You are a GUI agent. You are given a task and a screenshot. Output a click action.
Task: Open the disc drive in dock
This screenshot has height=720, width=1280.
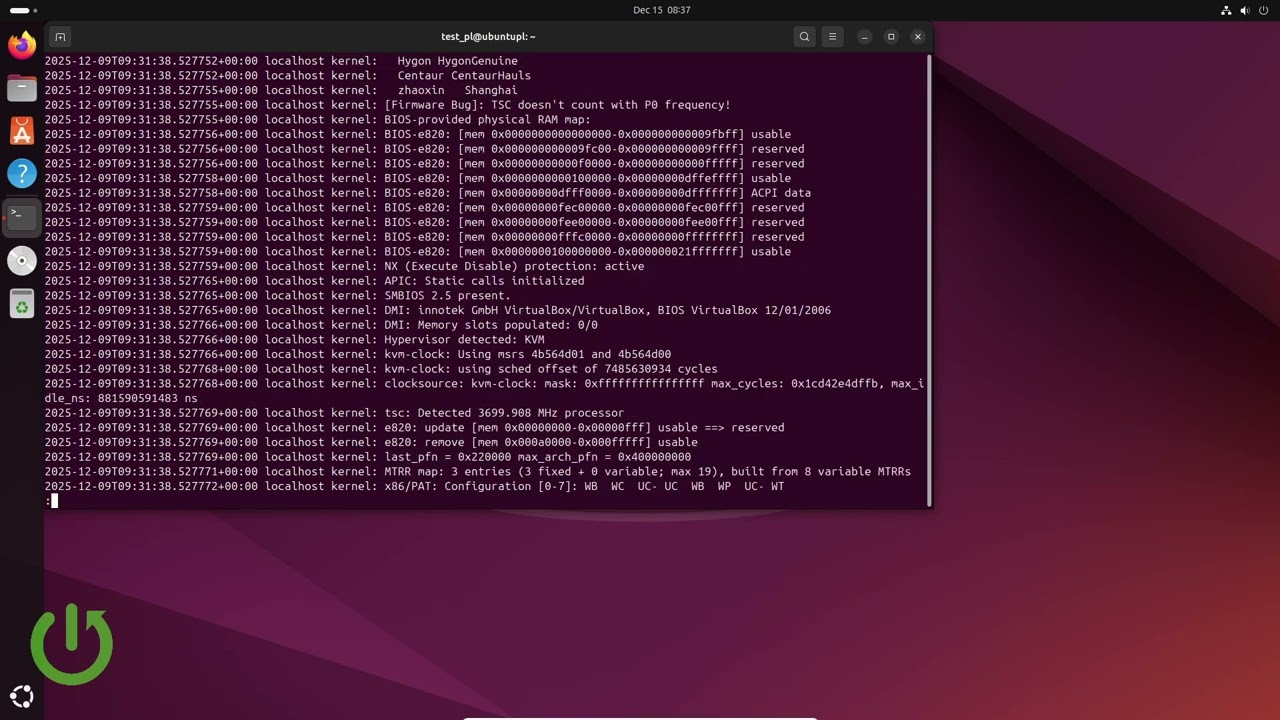22,260
